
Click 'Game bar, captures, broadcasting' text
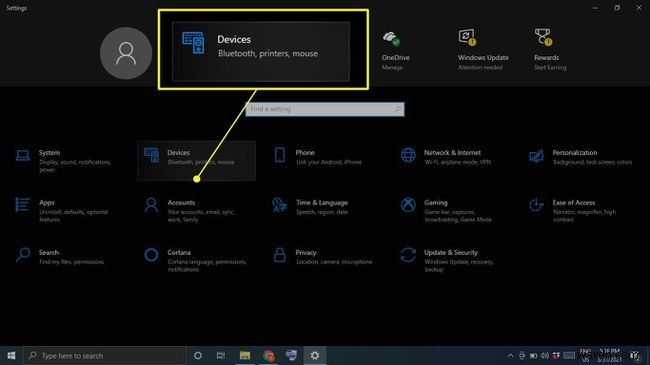pos(458,215)
